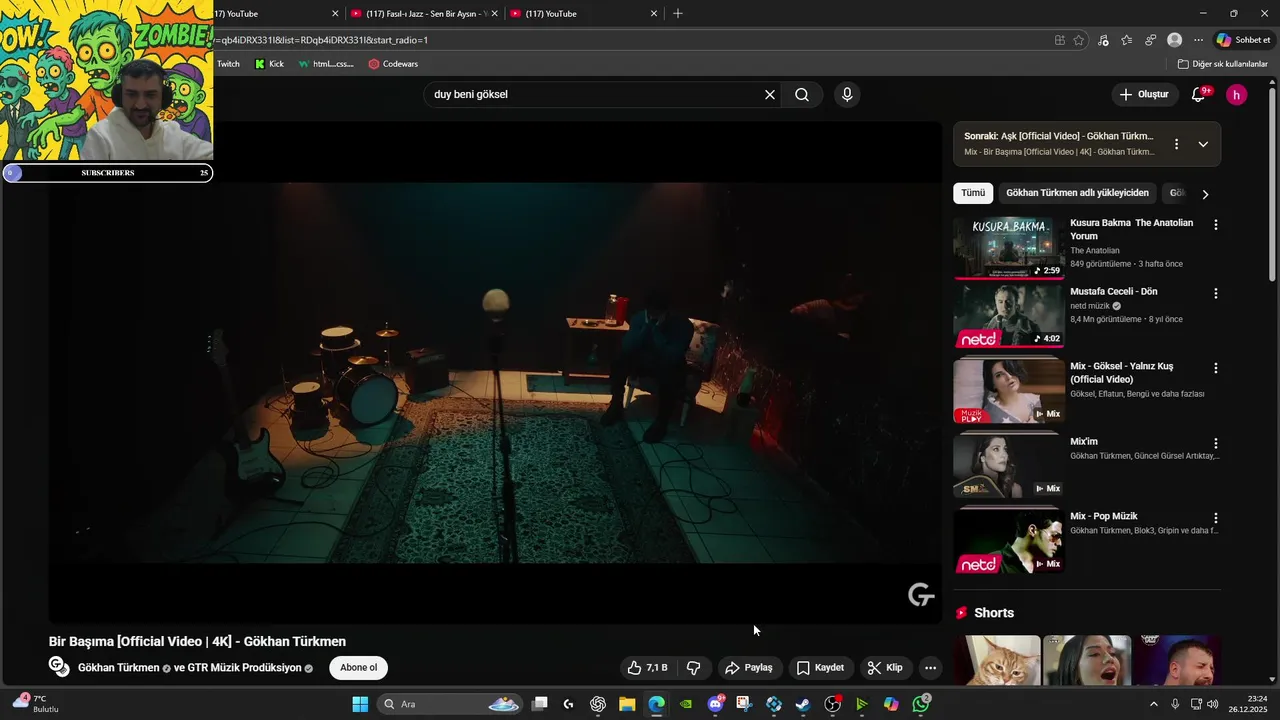Open options for Mix - Göksel Yalnız Kuş
This screenshot has height=720, width=1280.
[x=1216, y=368]
